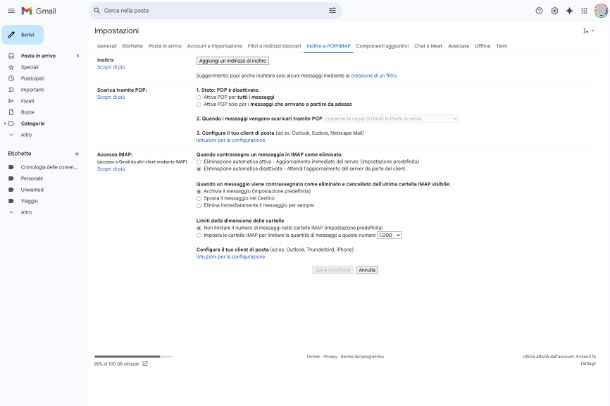Open IMAP Istruzioni per la configurazione
The height and width of the screenshot is (406, 610).
pos(230,257)
